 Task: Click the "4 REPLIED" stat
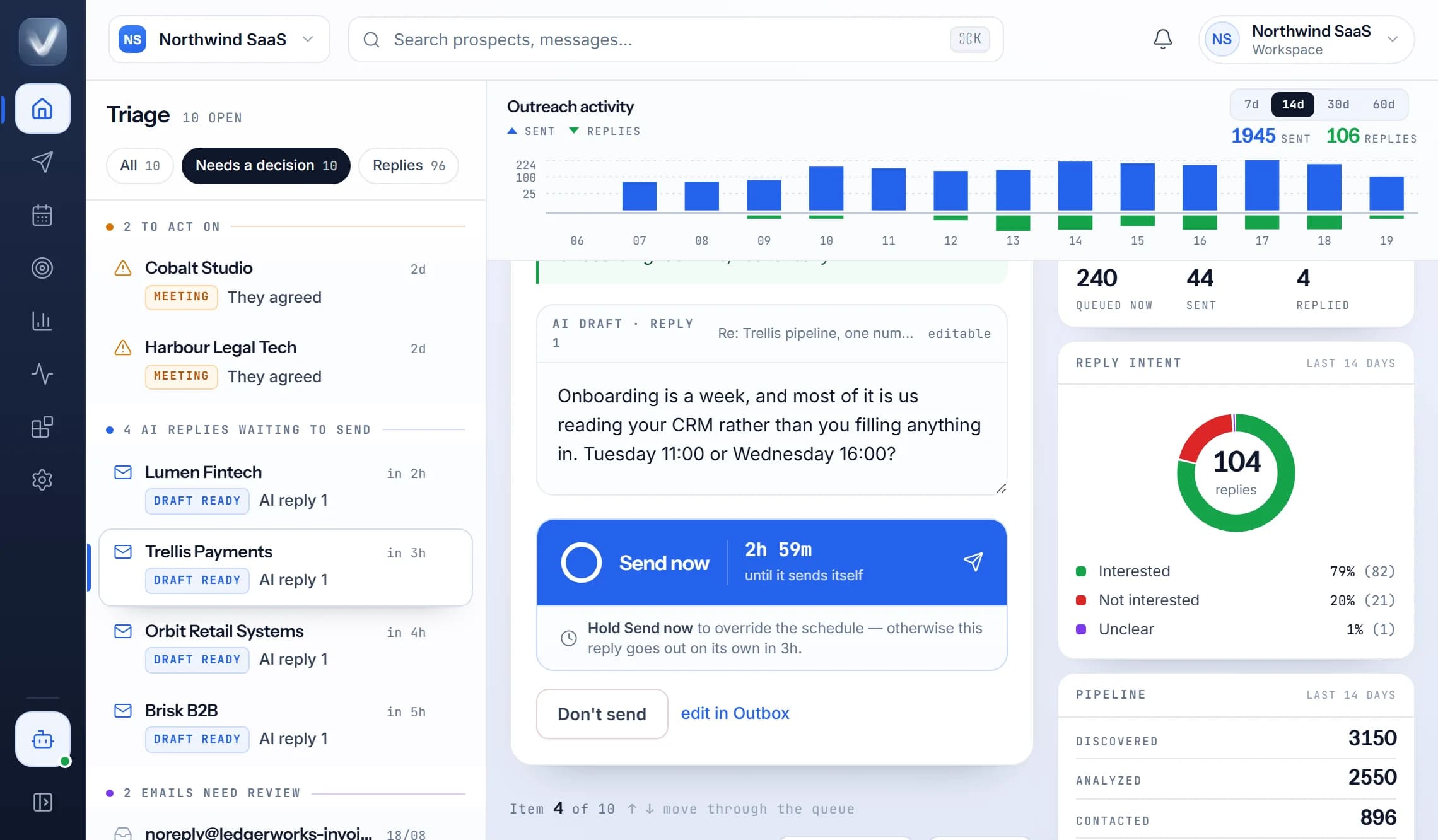point(1323,289)
